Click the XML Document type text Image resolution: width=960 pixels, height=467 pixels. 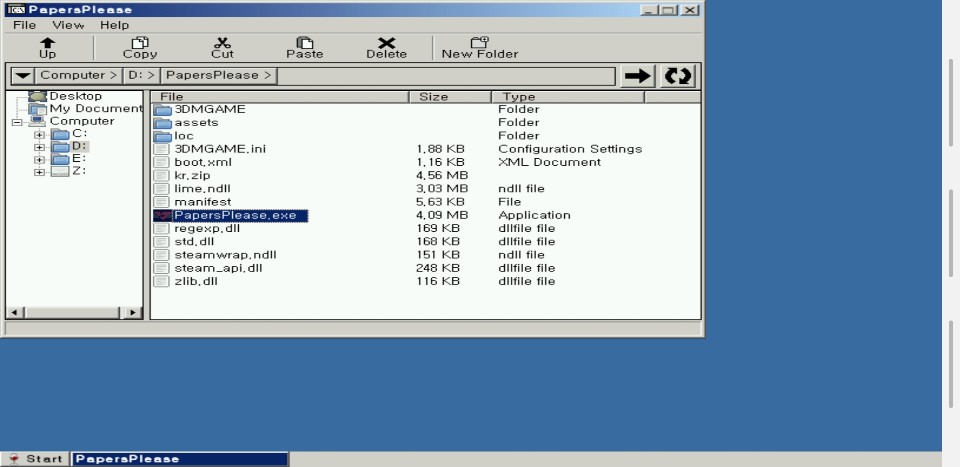(x=550, y=162)
